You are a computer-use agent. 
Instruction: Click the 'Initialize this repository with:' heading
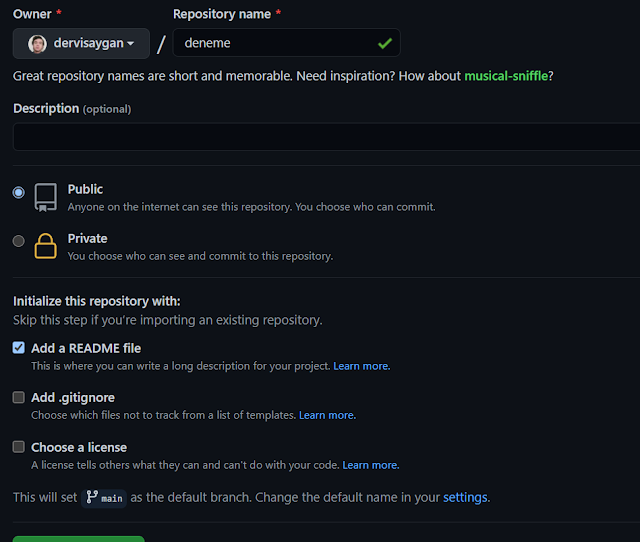97,301
